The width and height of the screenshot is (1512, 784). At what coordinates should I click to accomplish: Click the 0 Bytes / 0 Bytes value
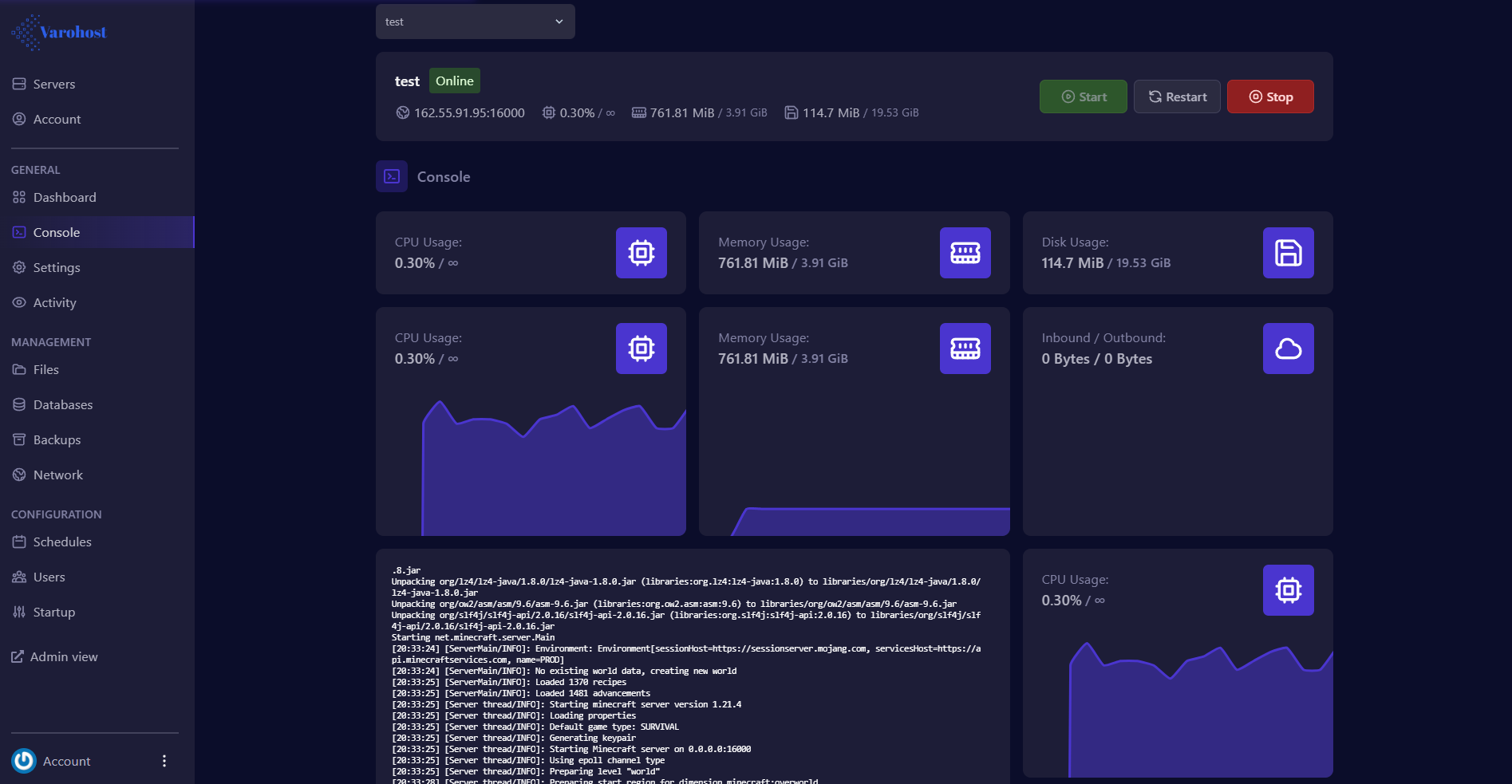tap(1097, 359)
